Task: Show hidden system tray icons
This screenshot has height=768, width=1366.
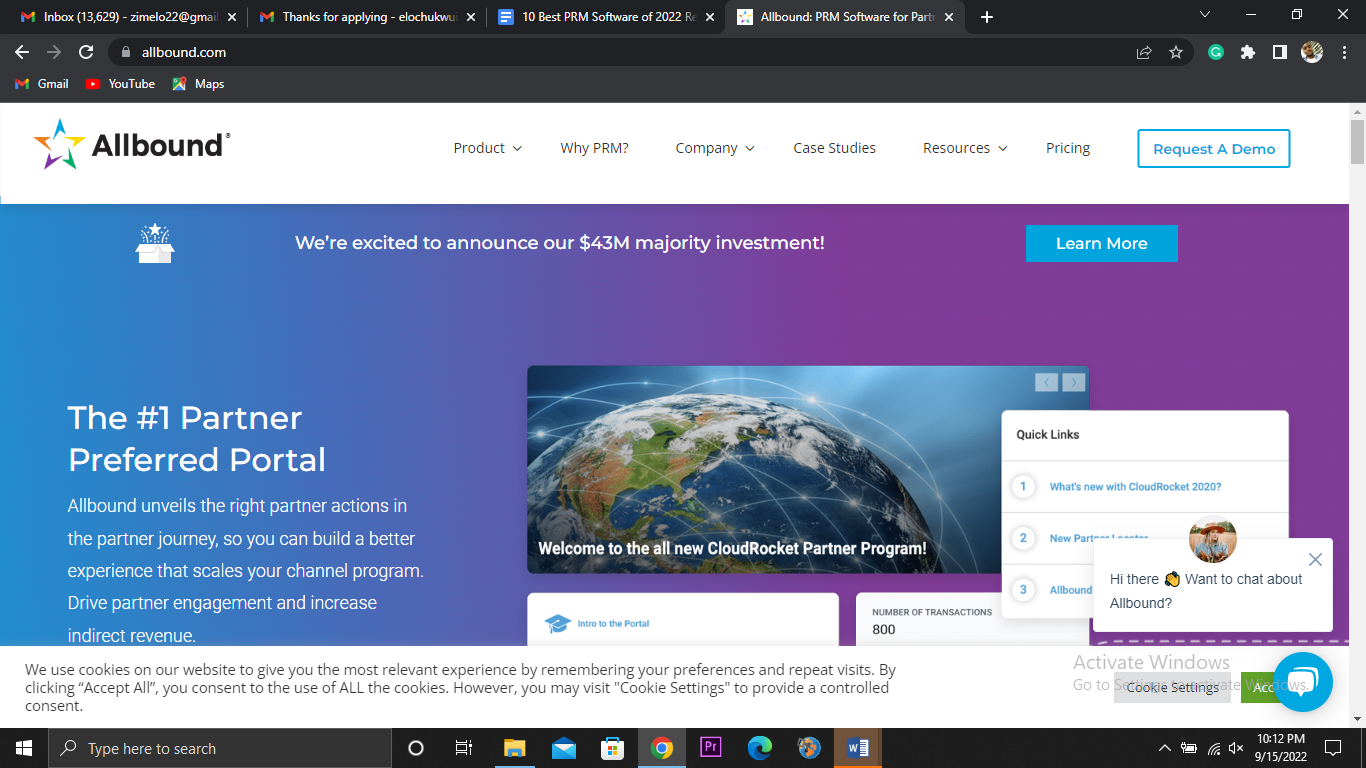Action: (1164, 748)
